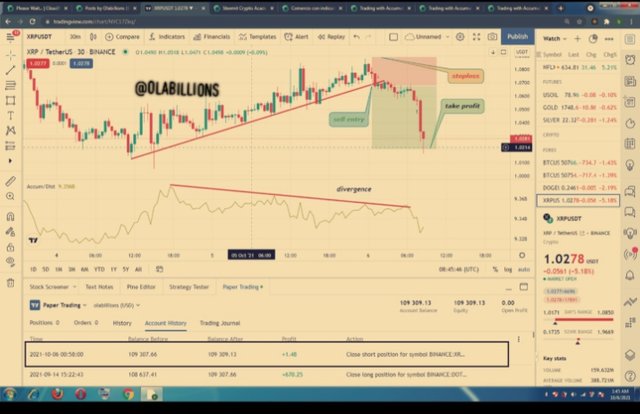This screenshot has height=414, width=640.
Task: Click the red 1.0277 sell button
Action: coord(38,63)
